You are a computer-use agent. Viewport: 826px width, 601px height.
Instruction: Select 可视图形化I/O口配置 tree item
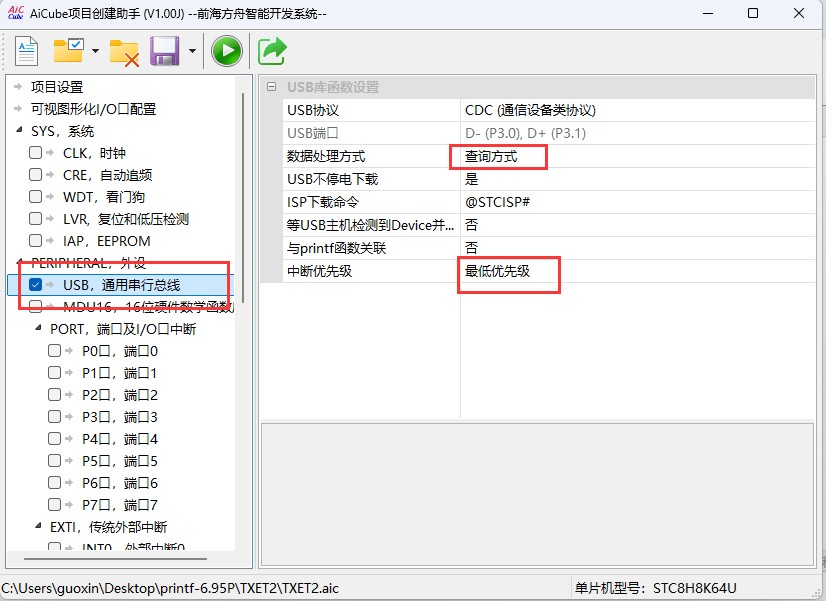tap(93, 109)
